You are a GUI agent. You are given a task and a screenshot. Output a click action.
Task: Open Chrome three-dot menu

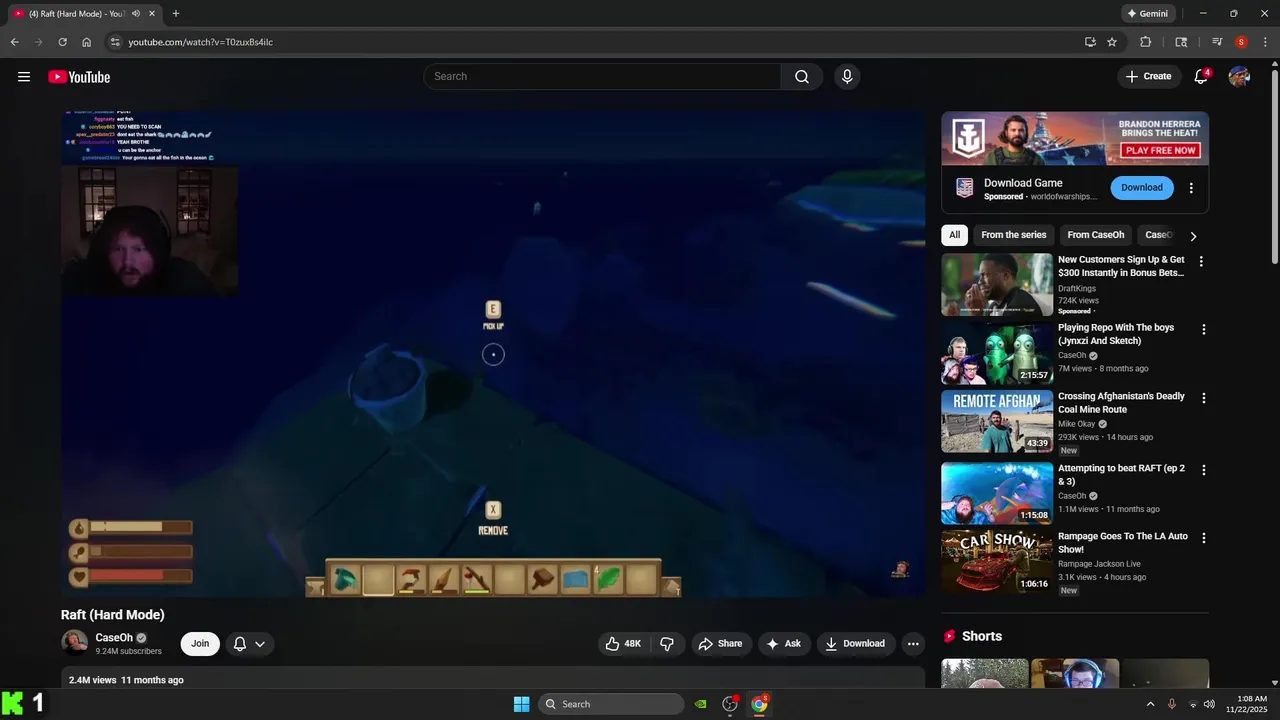click(x=1265, y=42)
